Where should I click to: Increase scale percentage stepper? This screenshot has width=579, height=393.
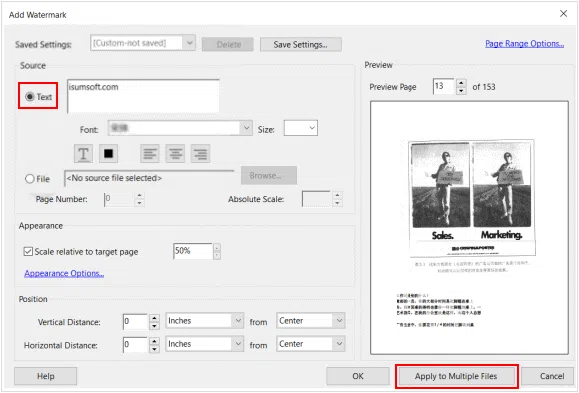point(217,247)
